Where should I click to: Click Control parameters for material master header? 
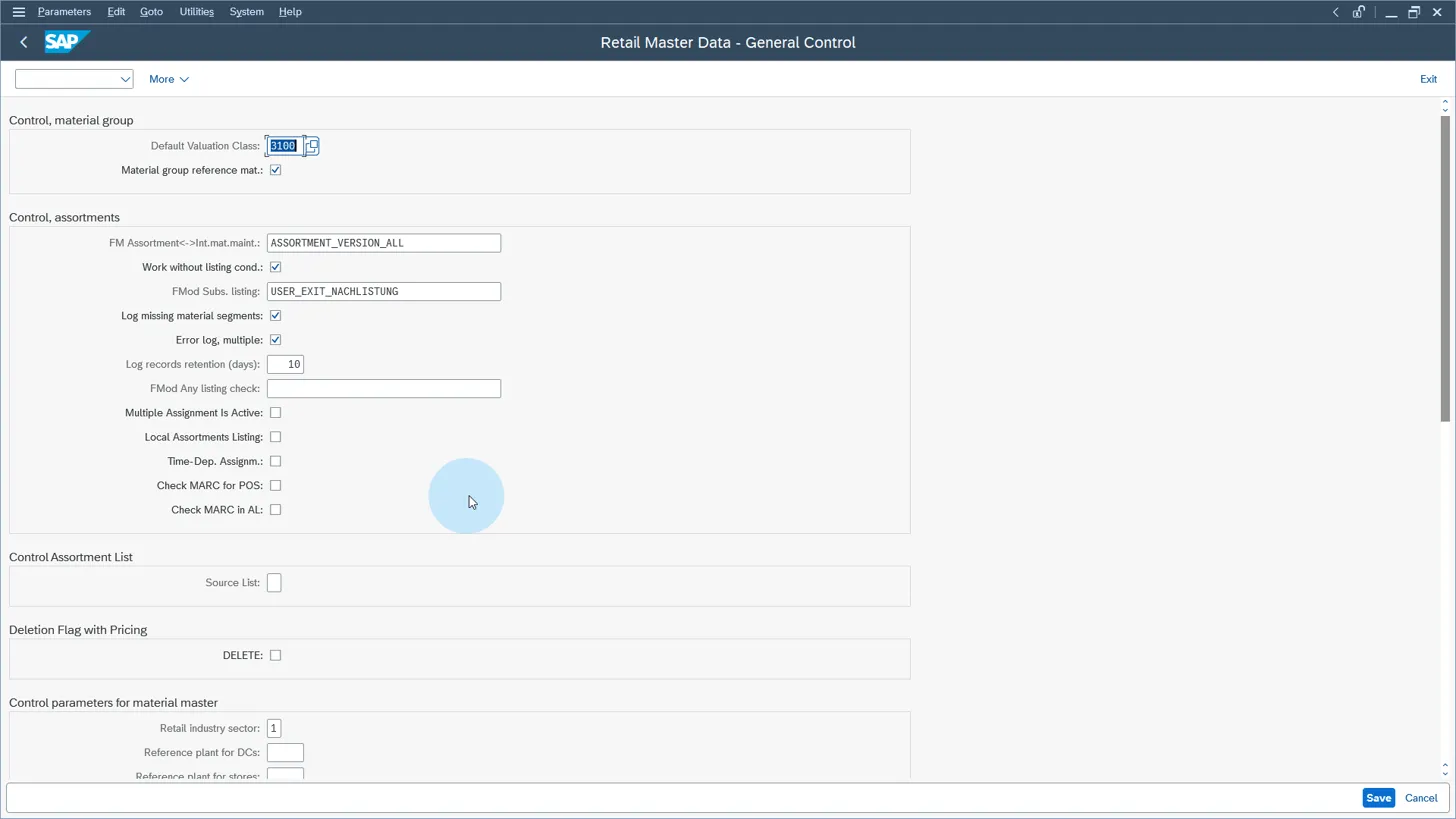(x=113, y=703)
